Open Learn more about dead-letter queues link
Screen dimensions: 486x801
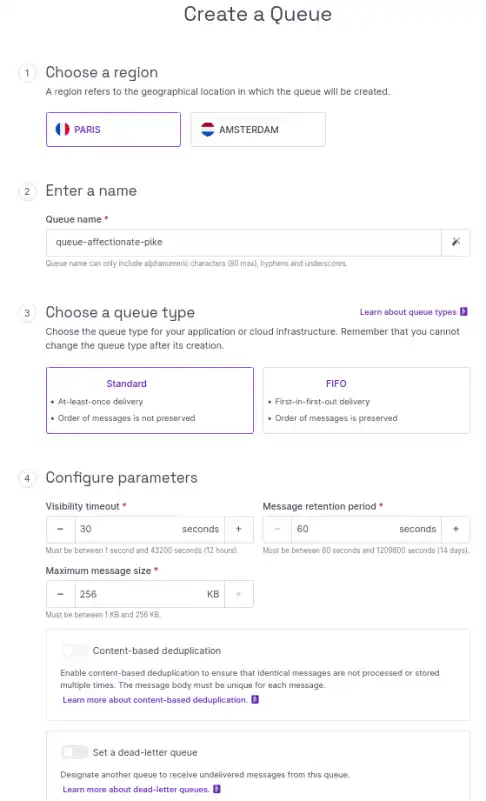click(136, 789)
